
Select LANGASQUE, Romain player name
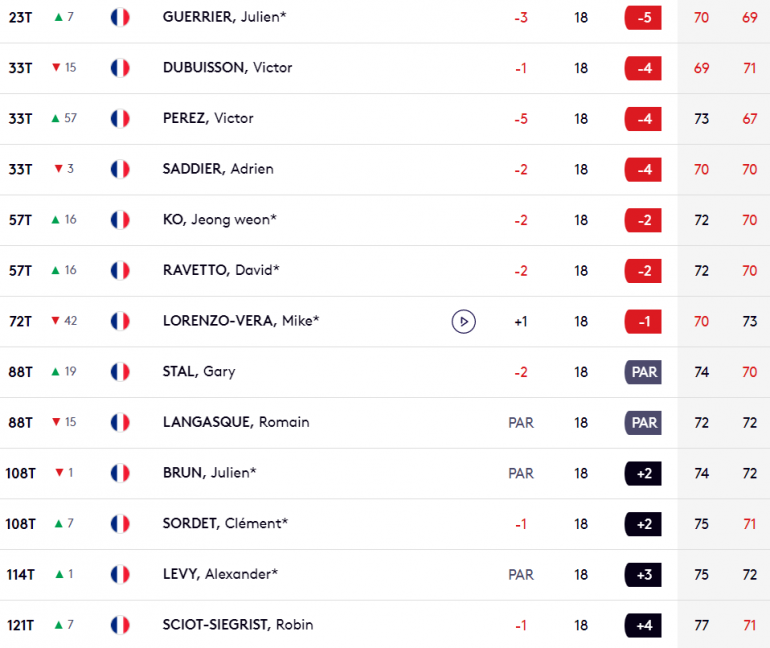(x=236, y=422)
